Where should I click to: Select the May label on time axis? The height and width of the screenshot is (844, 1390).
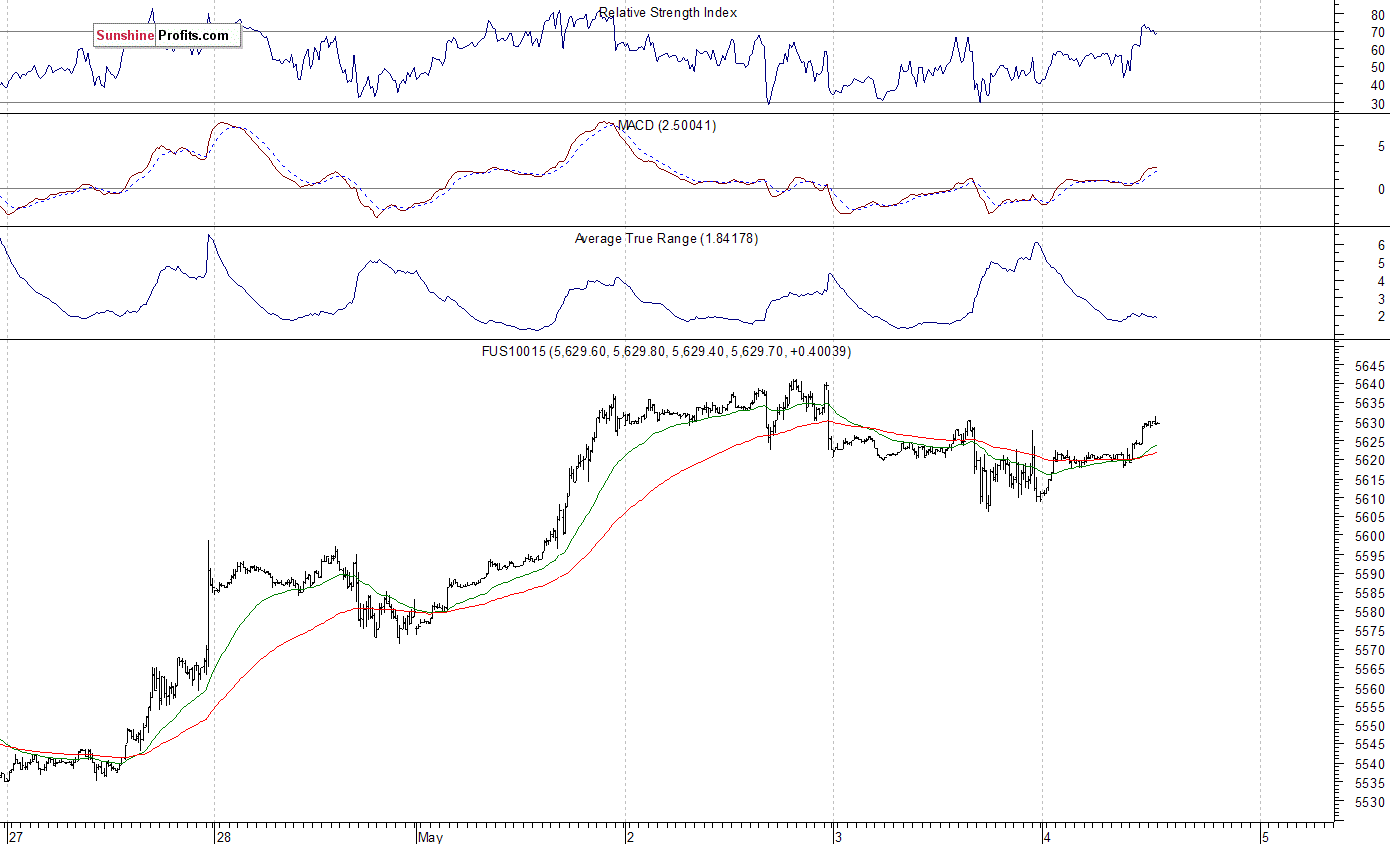click(432, 836)
